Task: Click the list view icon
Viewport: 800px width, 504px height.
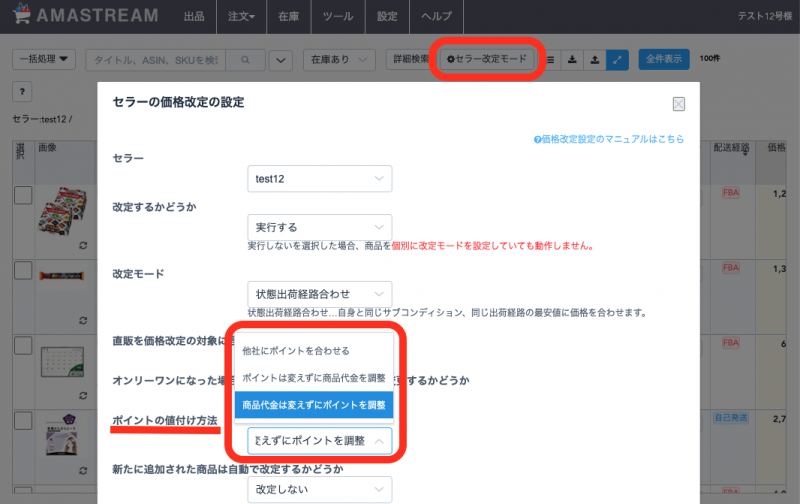Action: tap(551, 60)
